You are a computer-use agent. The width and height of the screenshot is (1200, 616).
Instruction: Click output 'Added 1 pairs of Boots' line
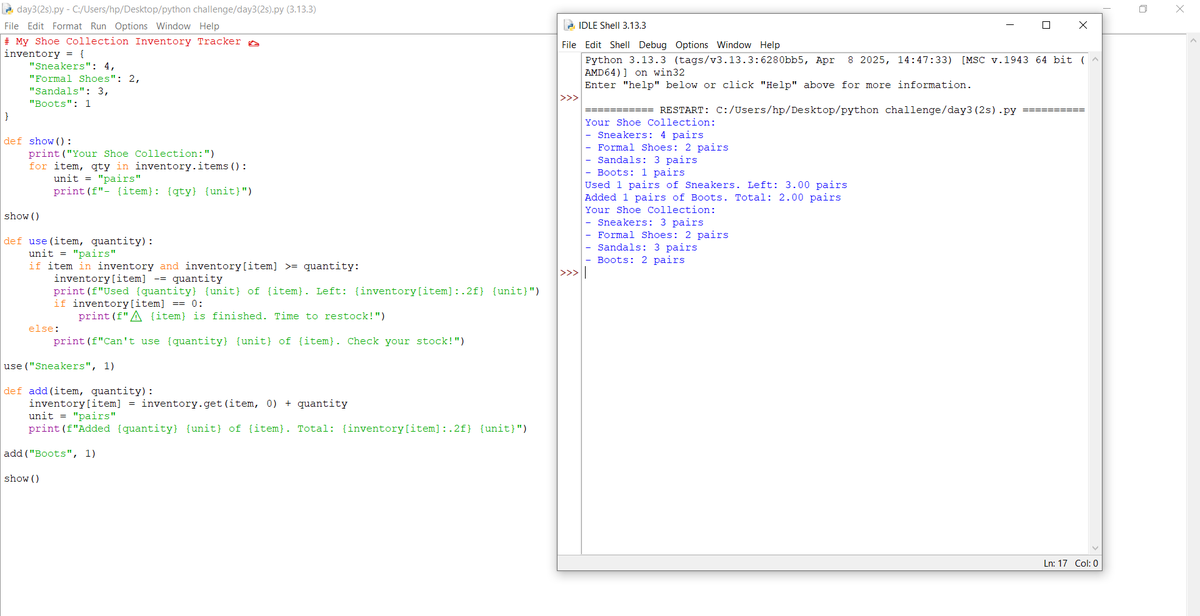click(x=713, y=198)
